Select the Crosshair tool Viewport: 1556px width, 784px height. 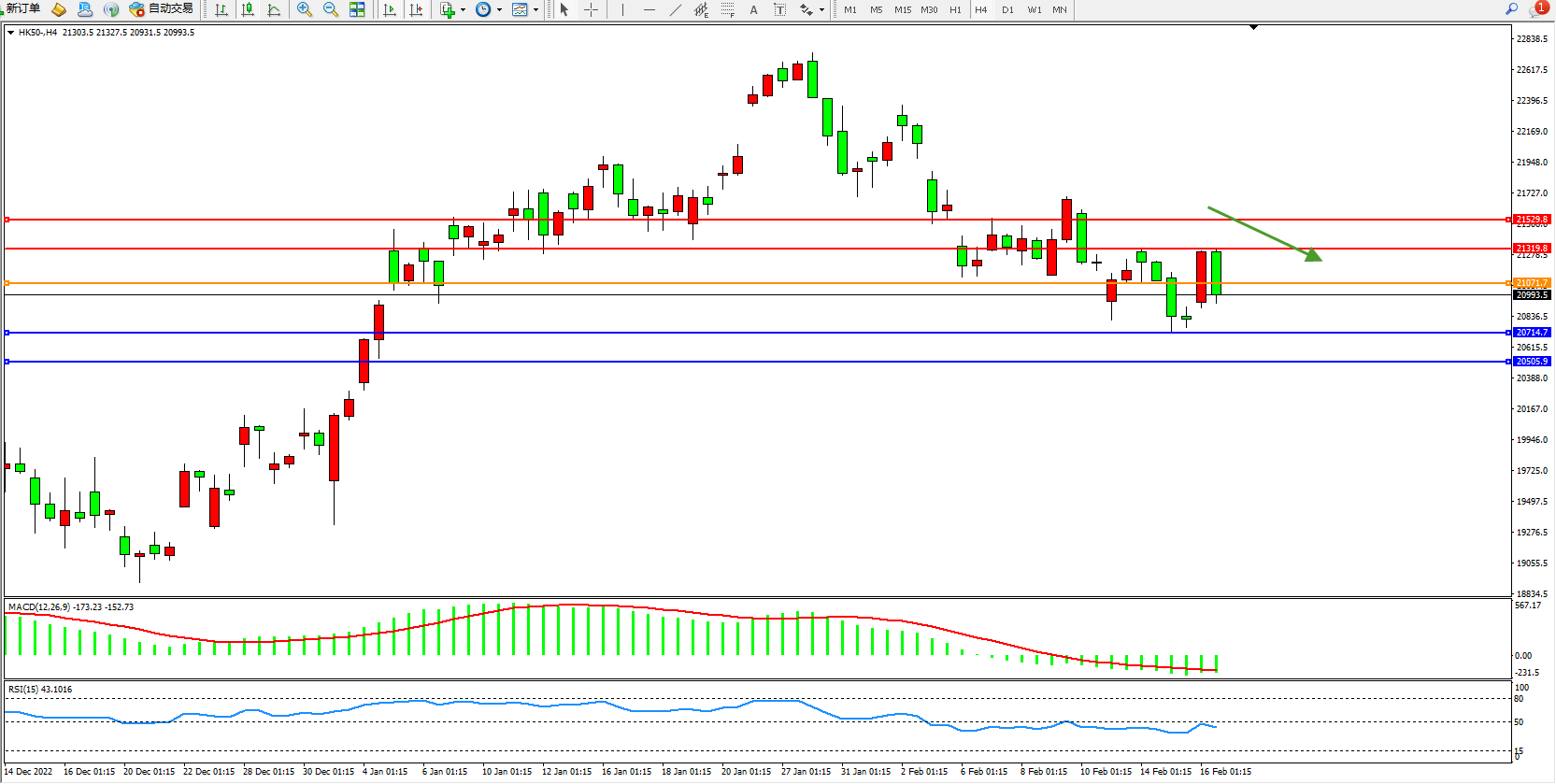(x=591, y=9)
